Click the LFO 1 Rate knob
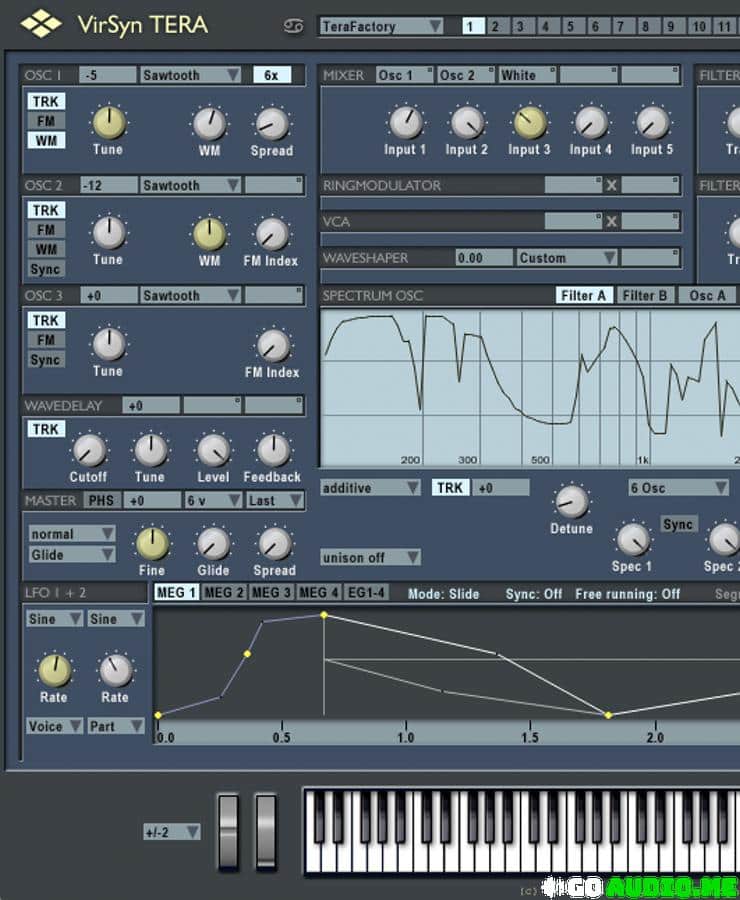Viewport: 740px width, 900px height. pyautogui.click(x=54, y=670)
